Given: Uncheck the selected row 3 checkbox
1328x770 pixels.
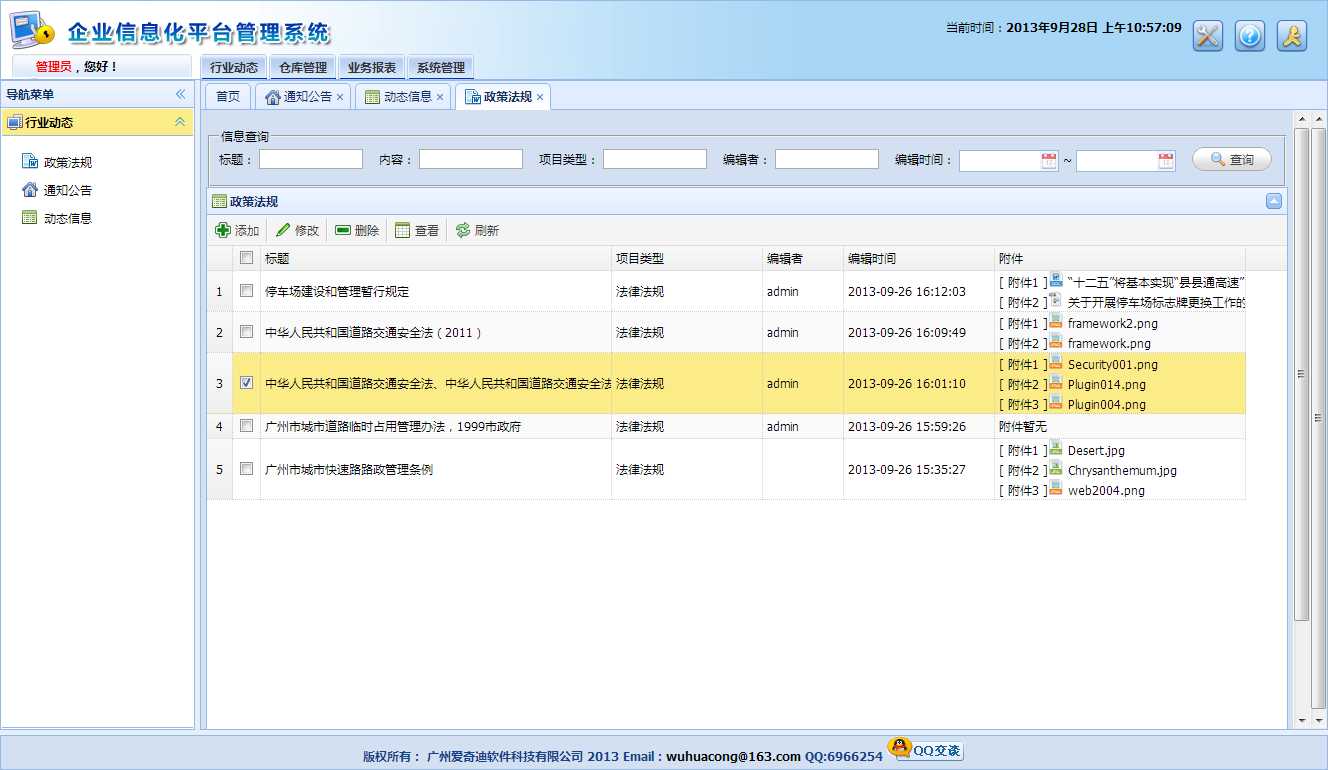Looking at the screenshot, I should [x=246, y=383].
